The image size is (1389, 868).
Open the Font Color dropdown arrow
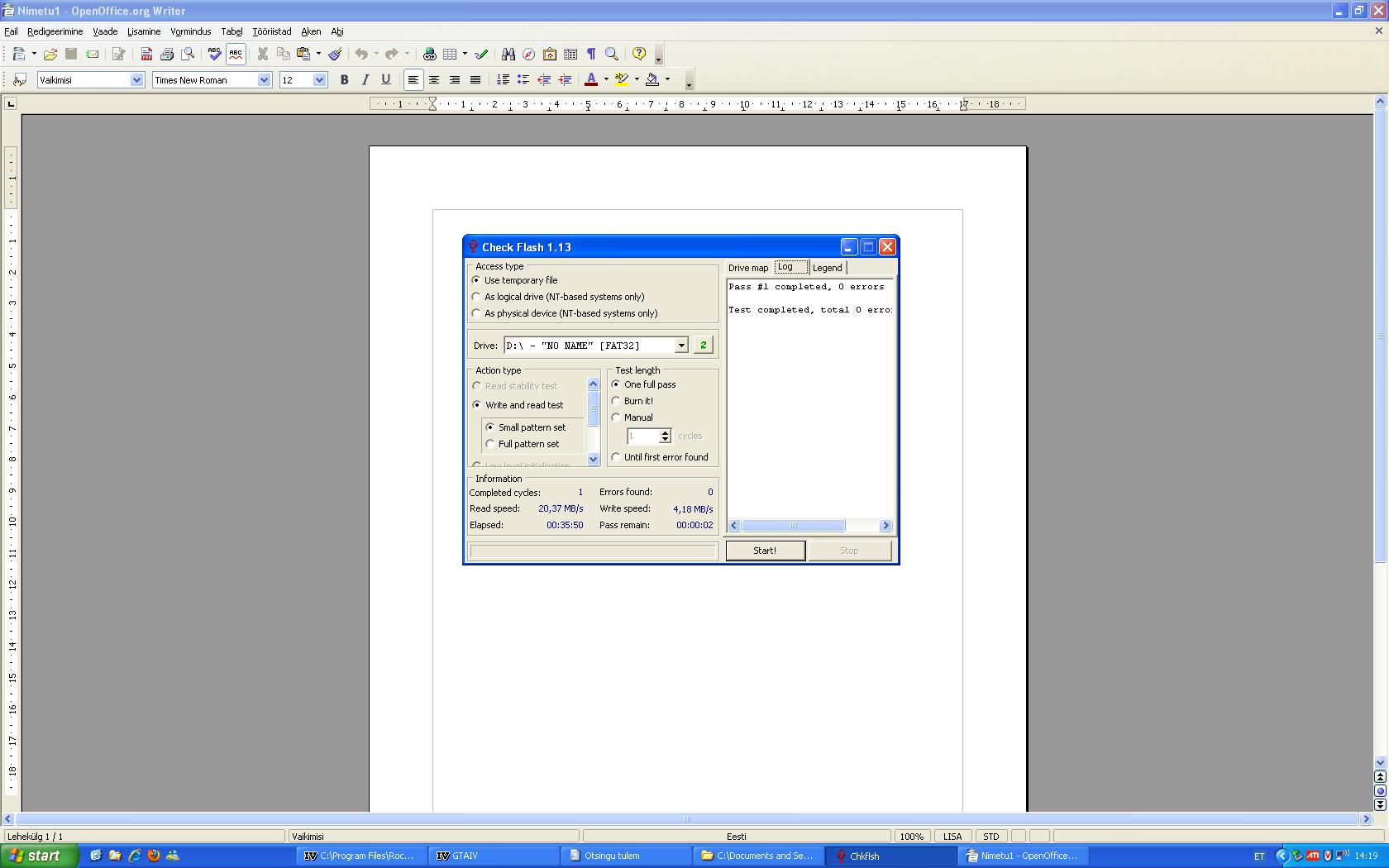pyautogui.click(x=606, y=80)
